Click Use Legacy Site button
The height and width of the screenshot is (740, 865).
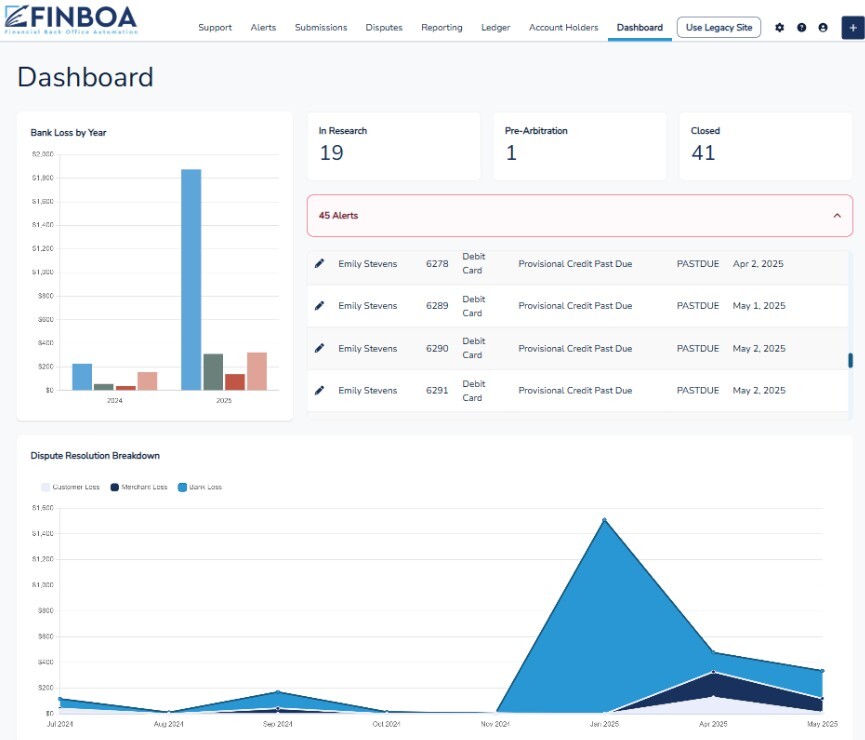(x=718, y=28)
